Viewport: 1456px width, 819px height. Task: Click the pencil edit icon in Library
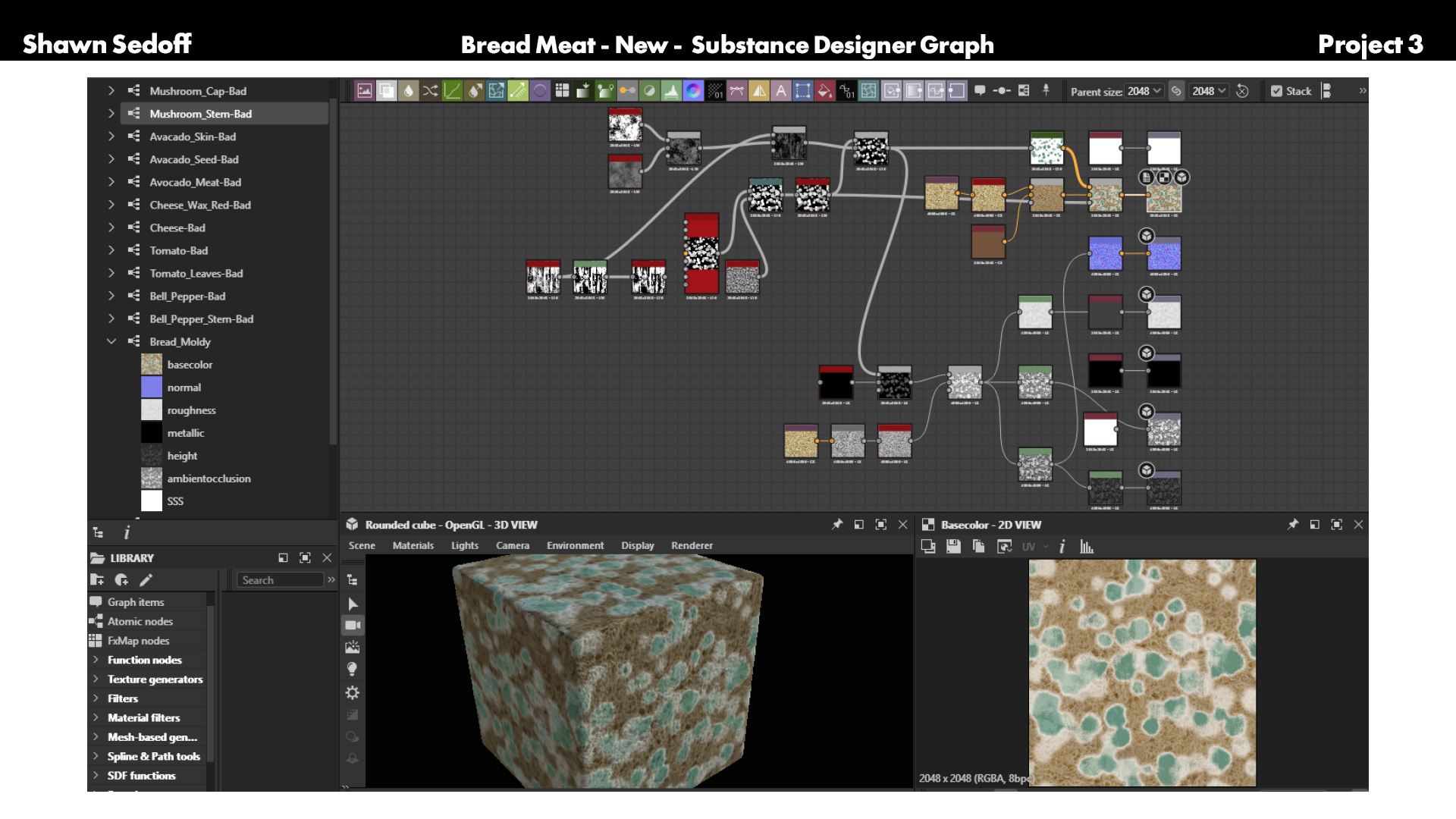click(x=146, y=580)
